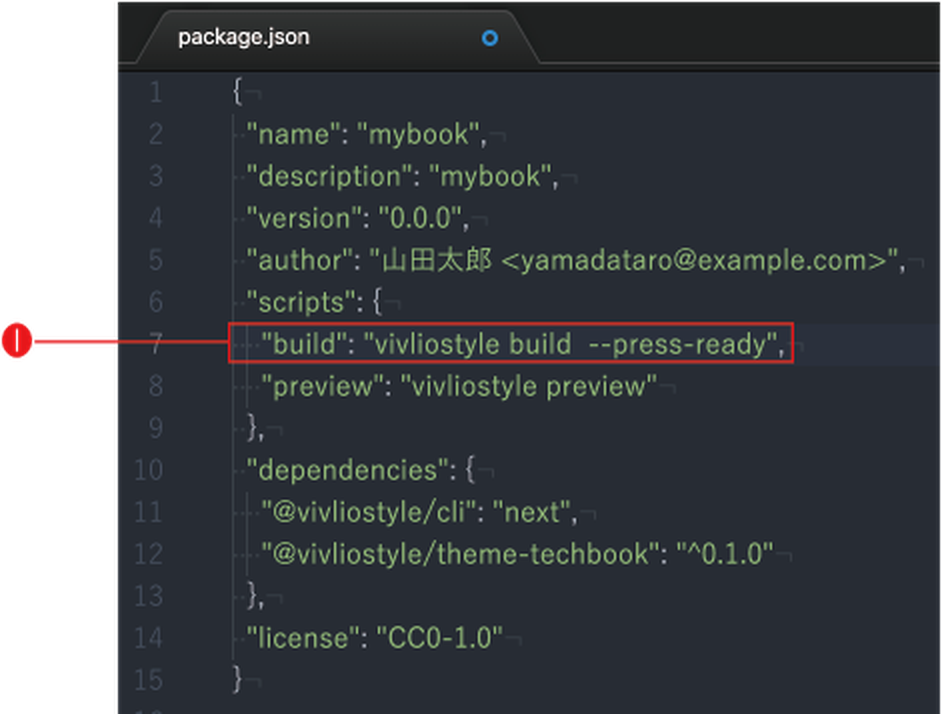Image resolution: width=942 pixels, height=714 pixels.
Task: Click the "0.0.0" version value
Action: [x=421, y=219]
